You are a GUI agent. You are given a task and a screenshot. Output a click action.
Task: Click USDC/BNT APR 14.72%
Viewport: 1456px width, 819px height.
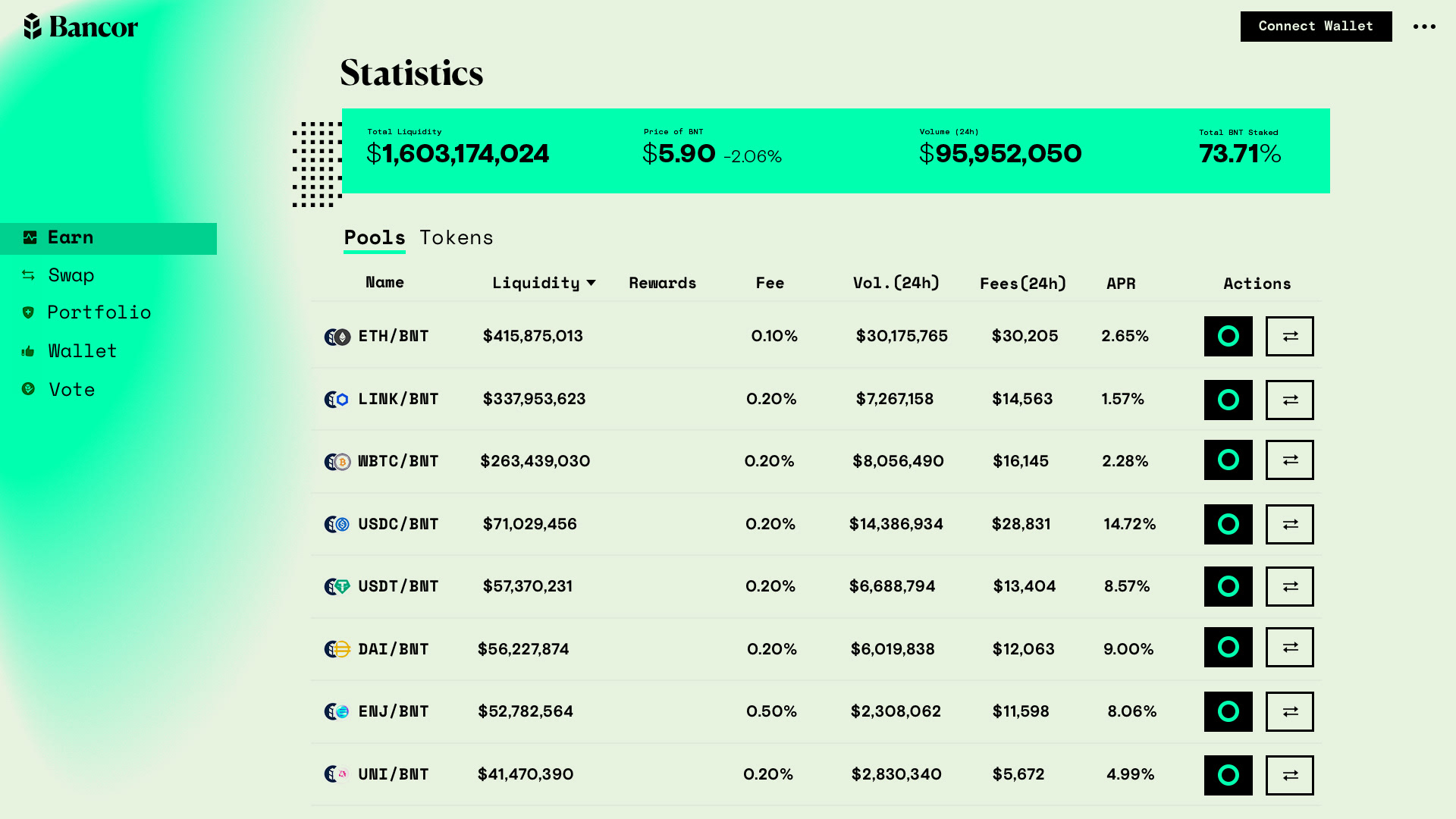(1130, 524)
